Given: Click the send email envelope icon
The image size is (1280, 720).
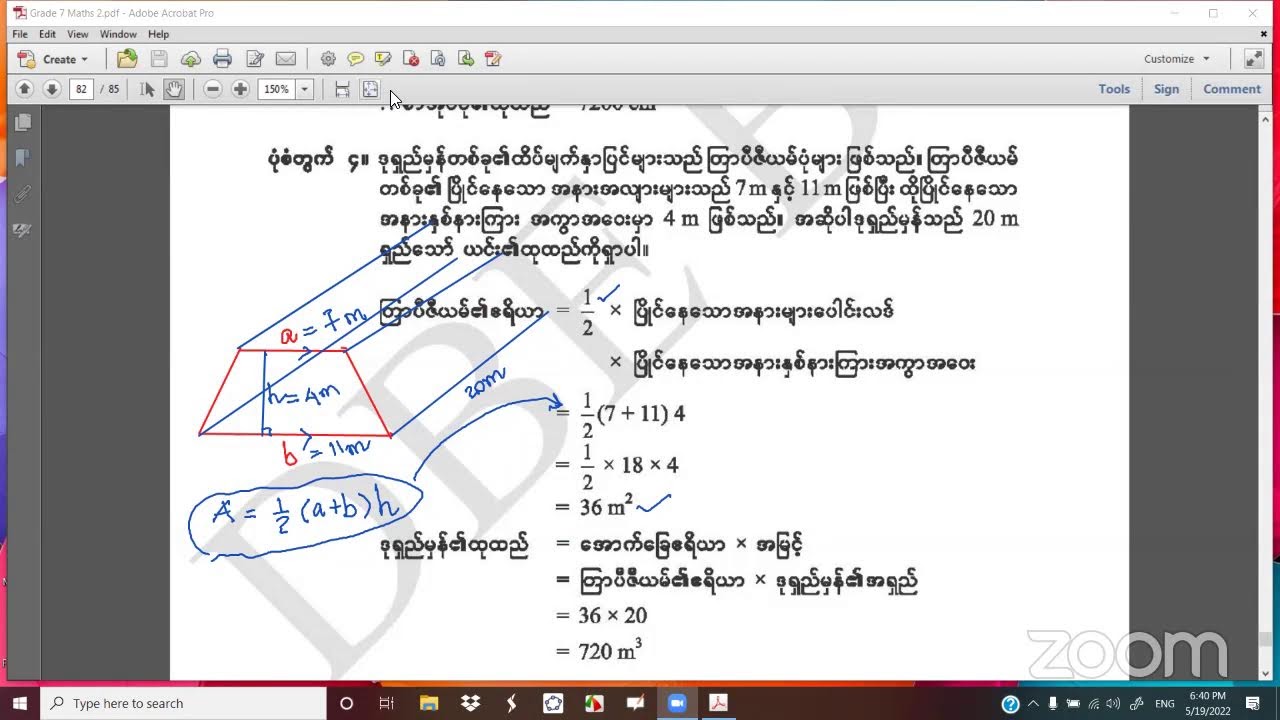Looking at the screenshot, I should (286, 59).
